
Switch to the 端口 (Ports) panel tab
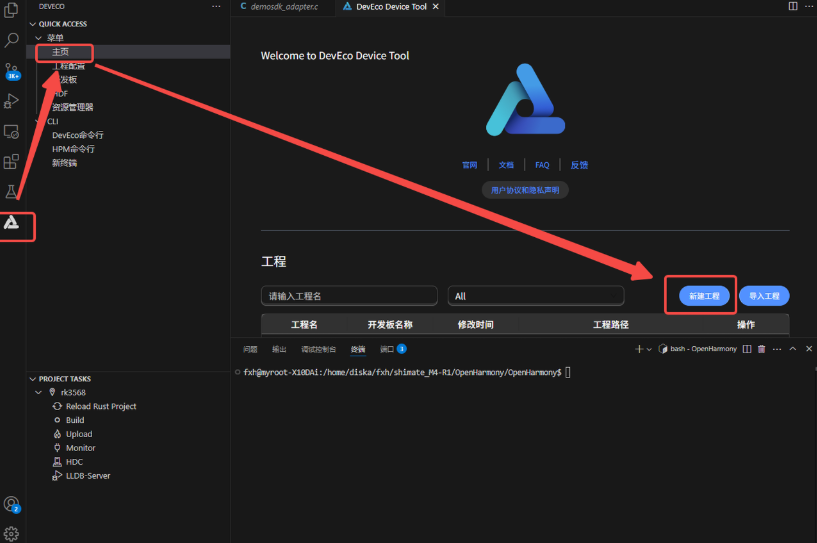(x=387, y=349)
